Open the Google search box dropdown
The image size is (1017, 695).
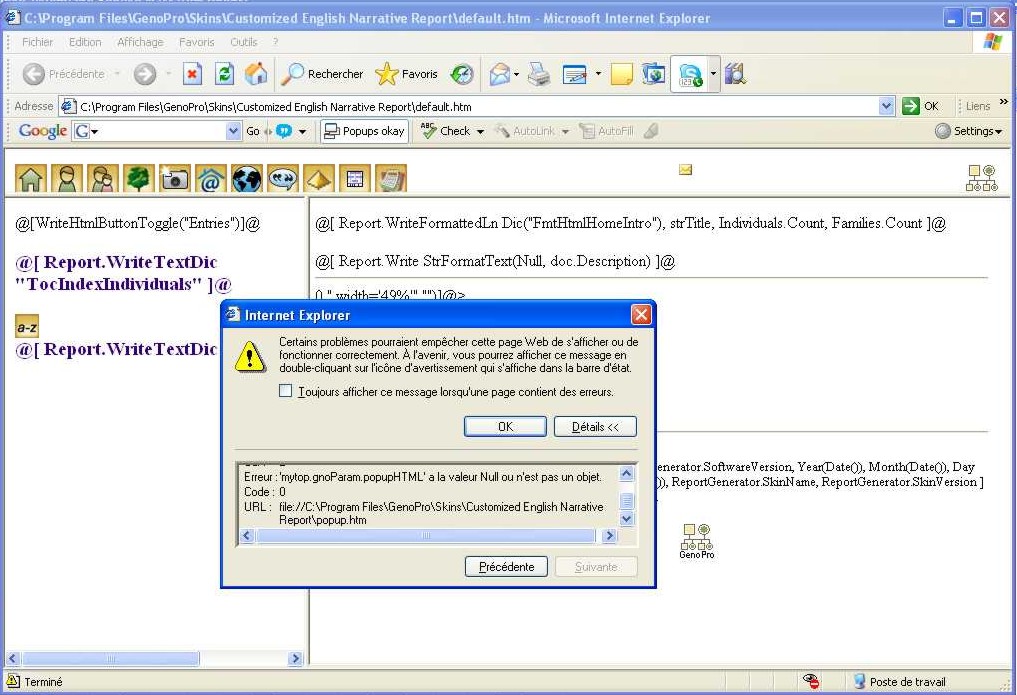[234, 131]
